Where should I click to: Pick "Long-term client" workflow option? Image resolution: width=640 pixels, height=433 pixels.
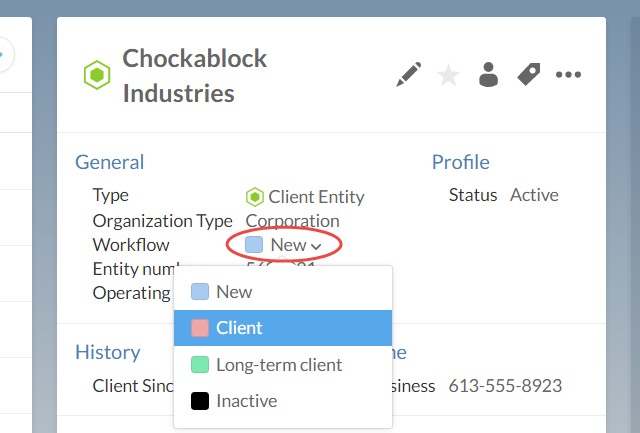coord(278,365)
